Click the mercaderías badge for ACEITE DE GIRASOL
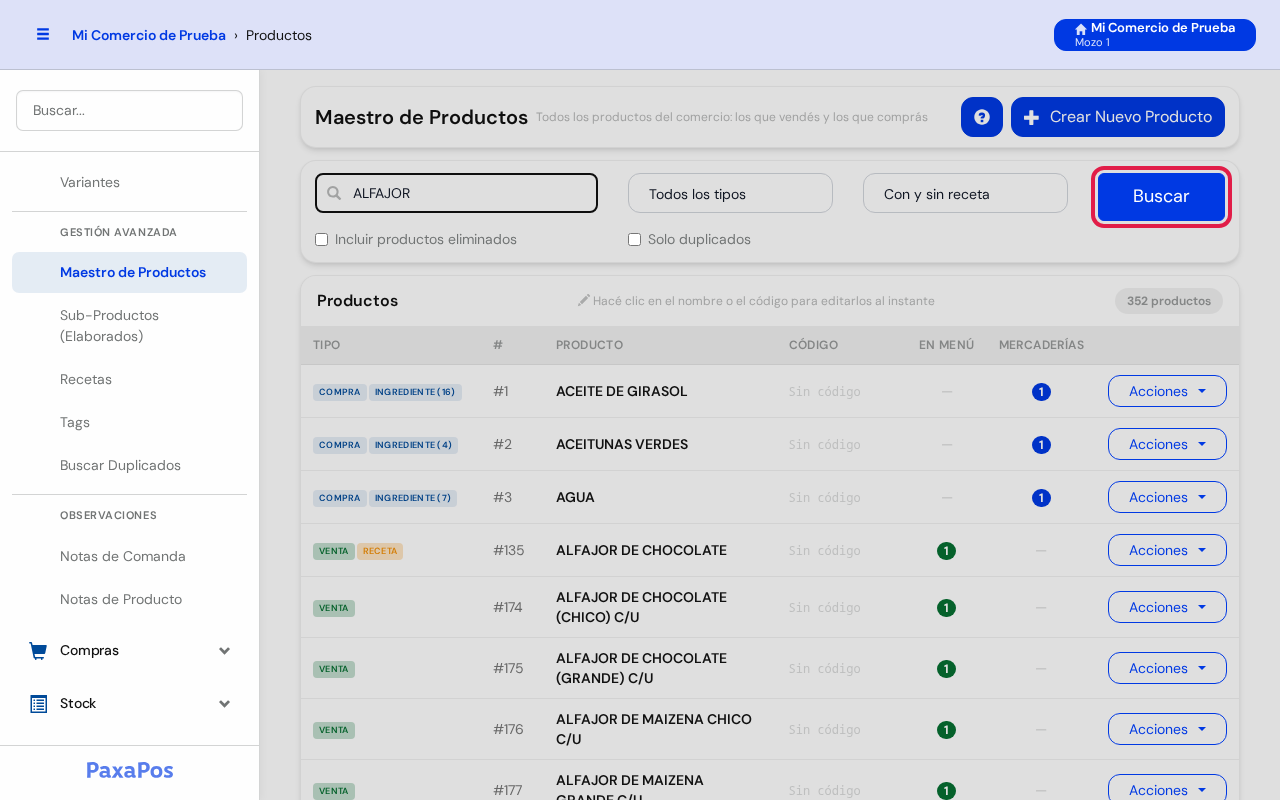This screenshot has width=1280, height=800. point(1041,392)
